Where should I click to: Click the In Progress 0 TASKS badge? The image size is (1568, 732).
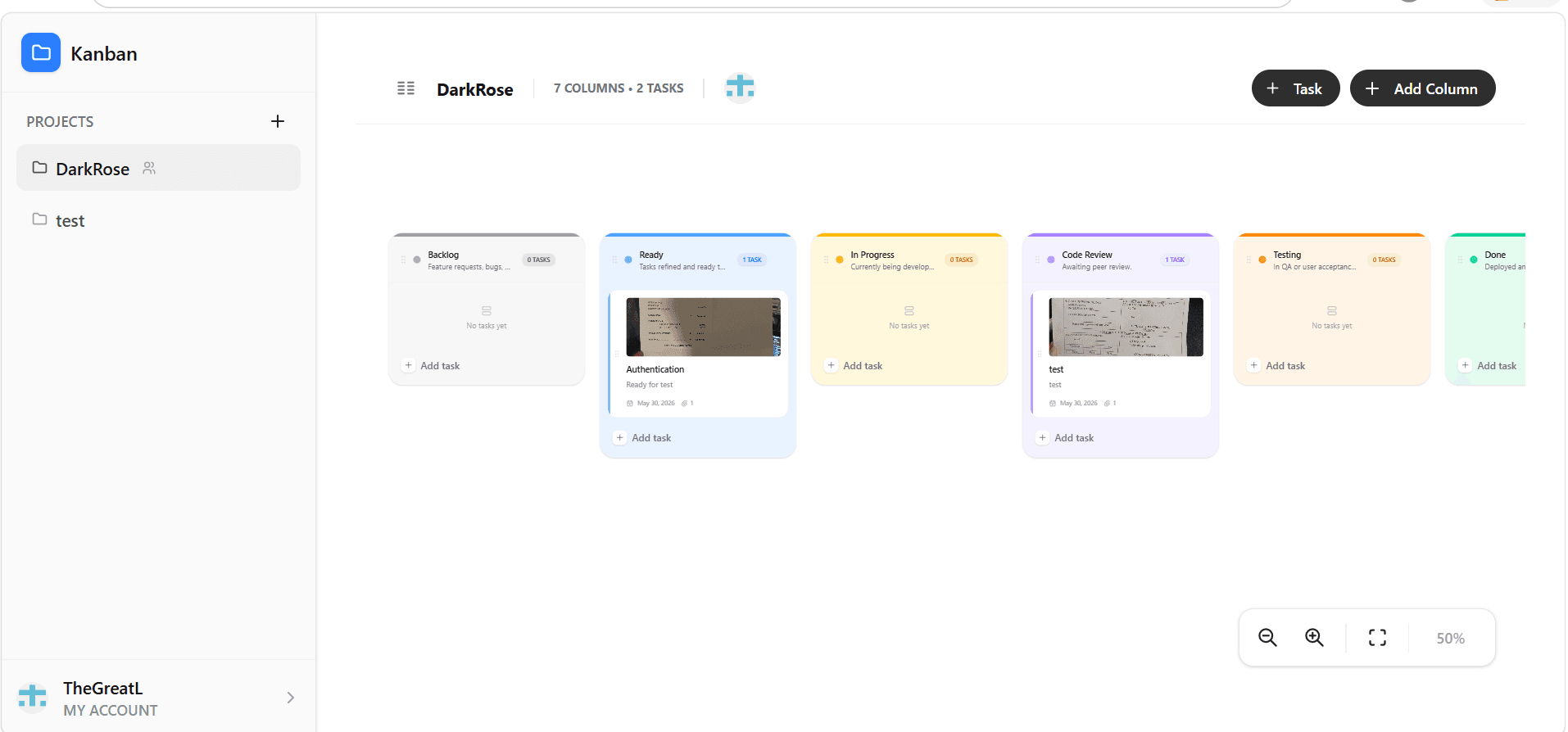961,260
